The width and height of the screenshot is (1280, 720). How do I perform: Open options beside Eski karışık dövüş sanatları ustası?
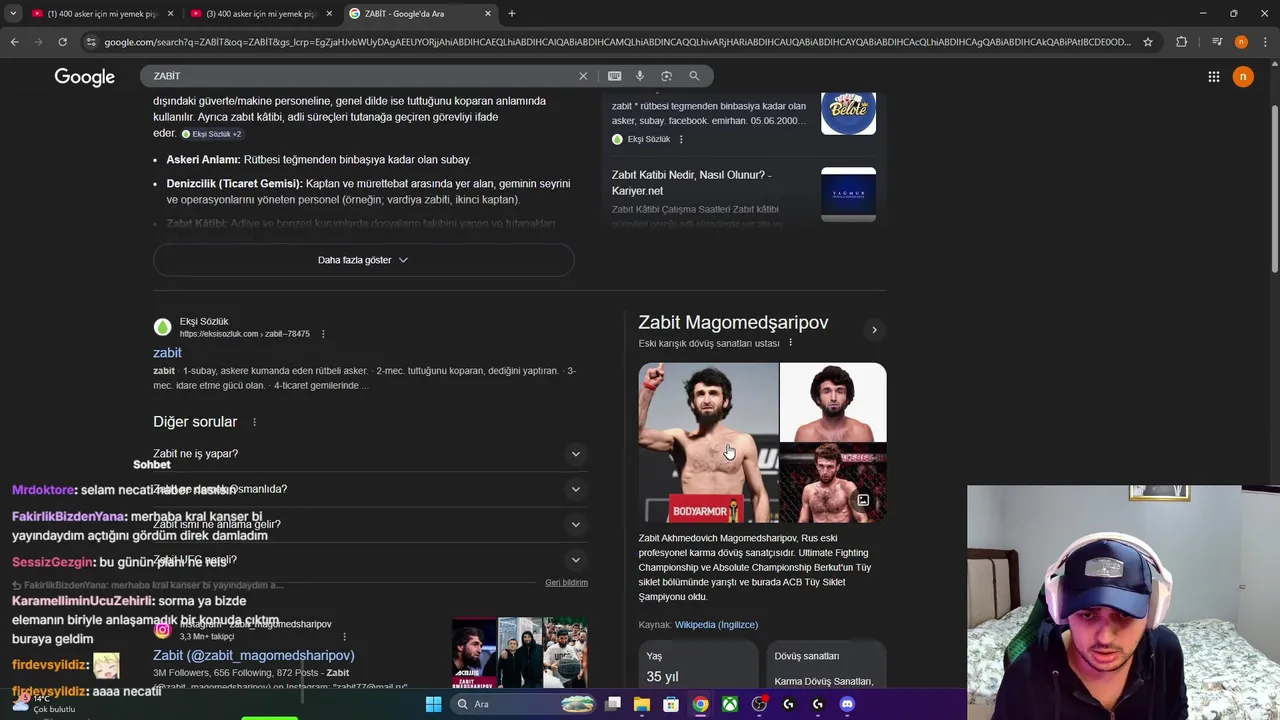790,343
